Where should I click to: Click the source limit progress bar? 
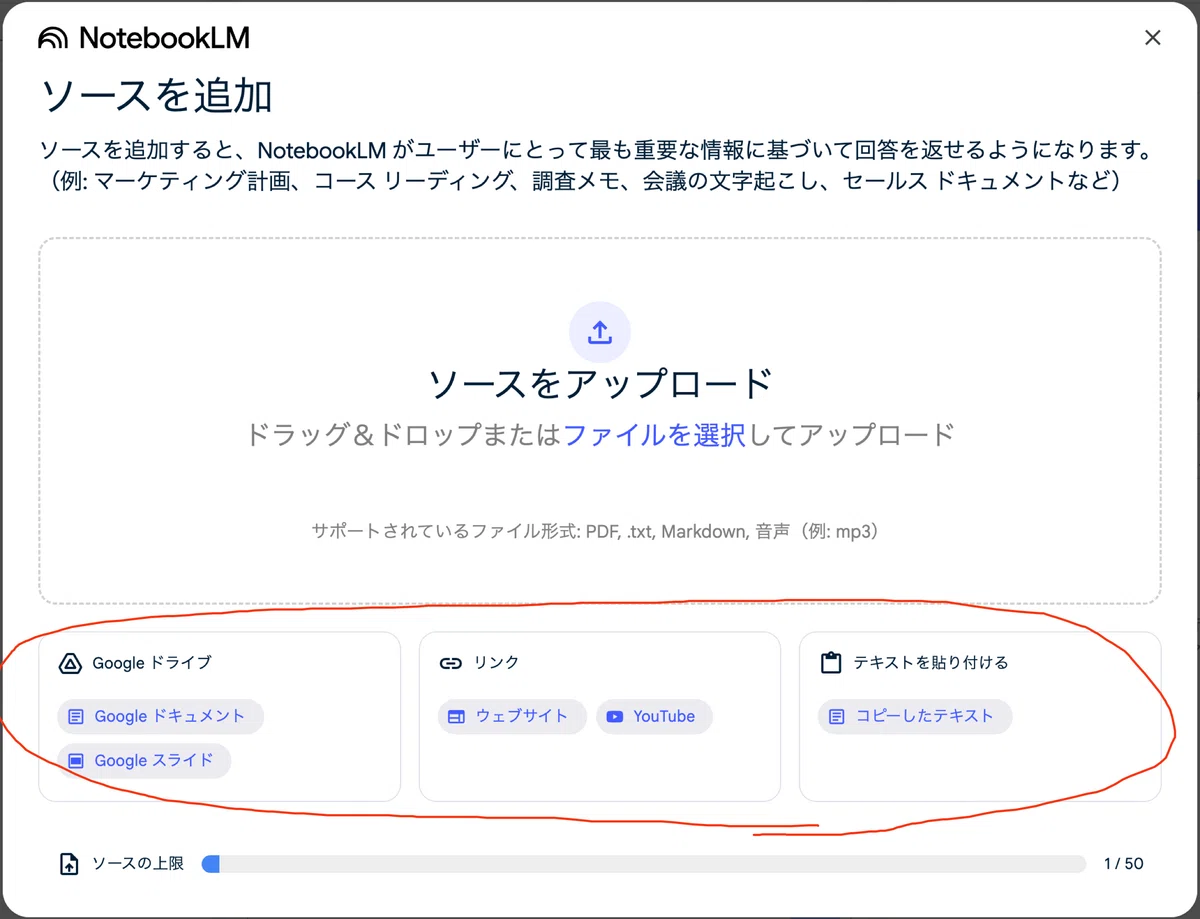(643, 864)
